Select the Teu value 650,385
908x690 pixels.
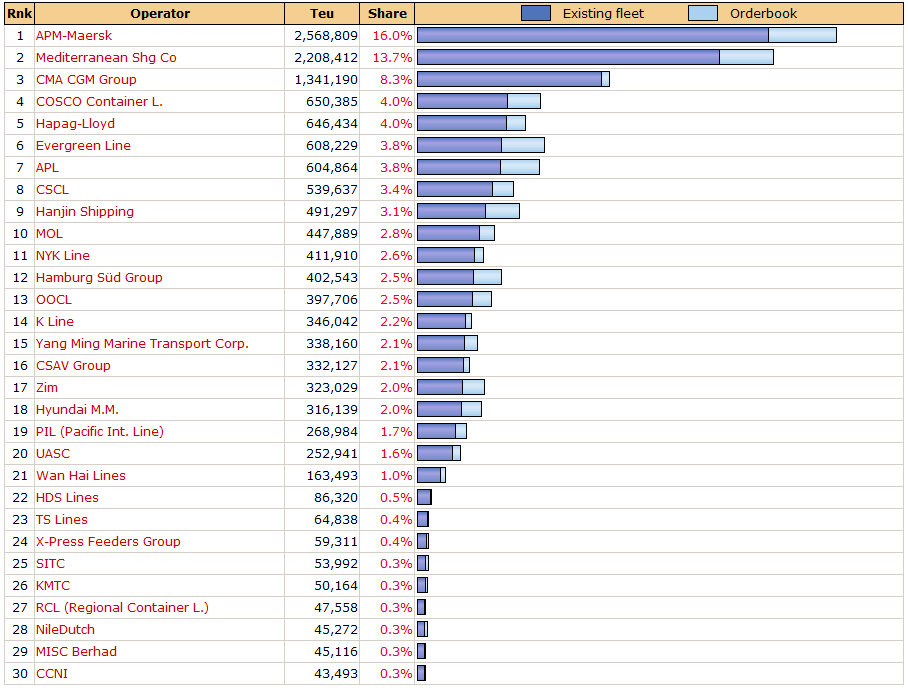[x=332, y=102]
